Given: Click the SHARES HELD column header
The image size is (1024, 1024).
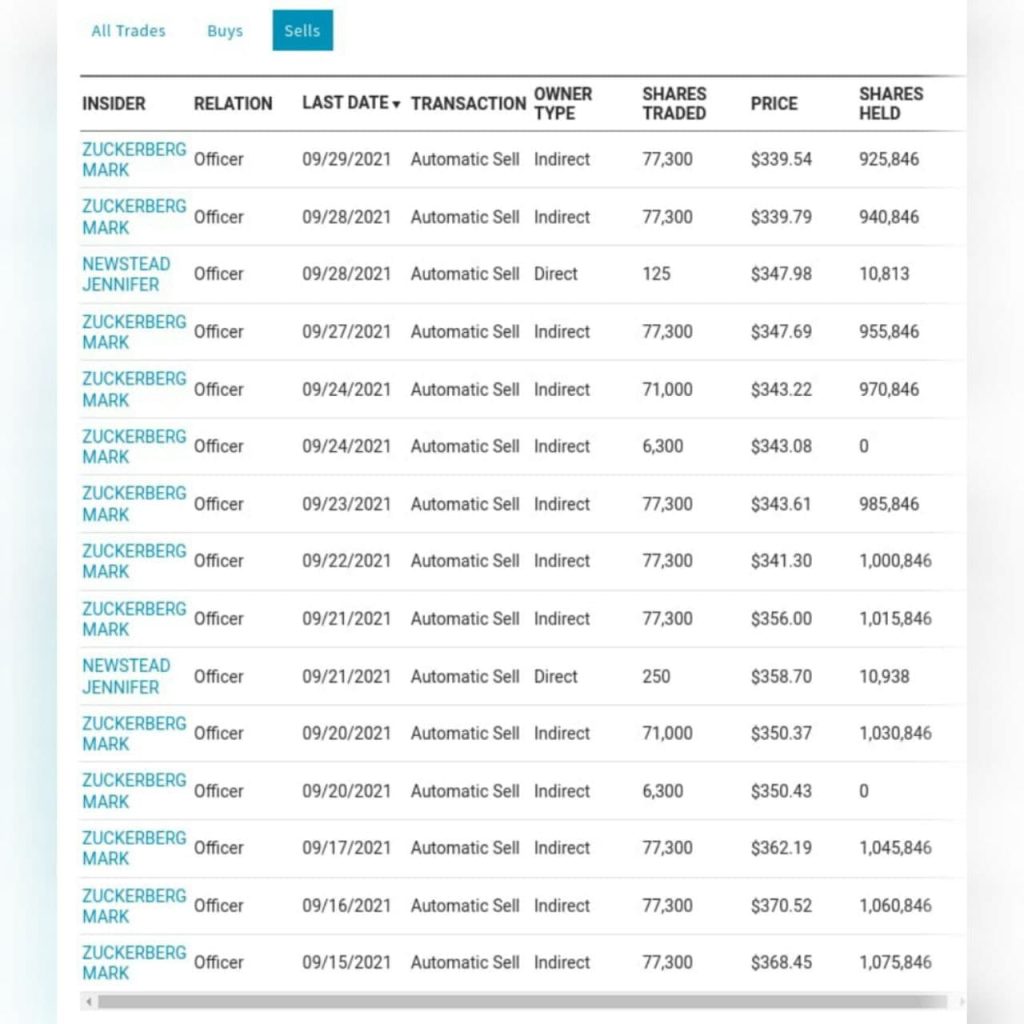Looking at the screenshot, I should (x=891, y=104).
